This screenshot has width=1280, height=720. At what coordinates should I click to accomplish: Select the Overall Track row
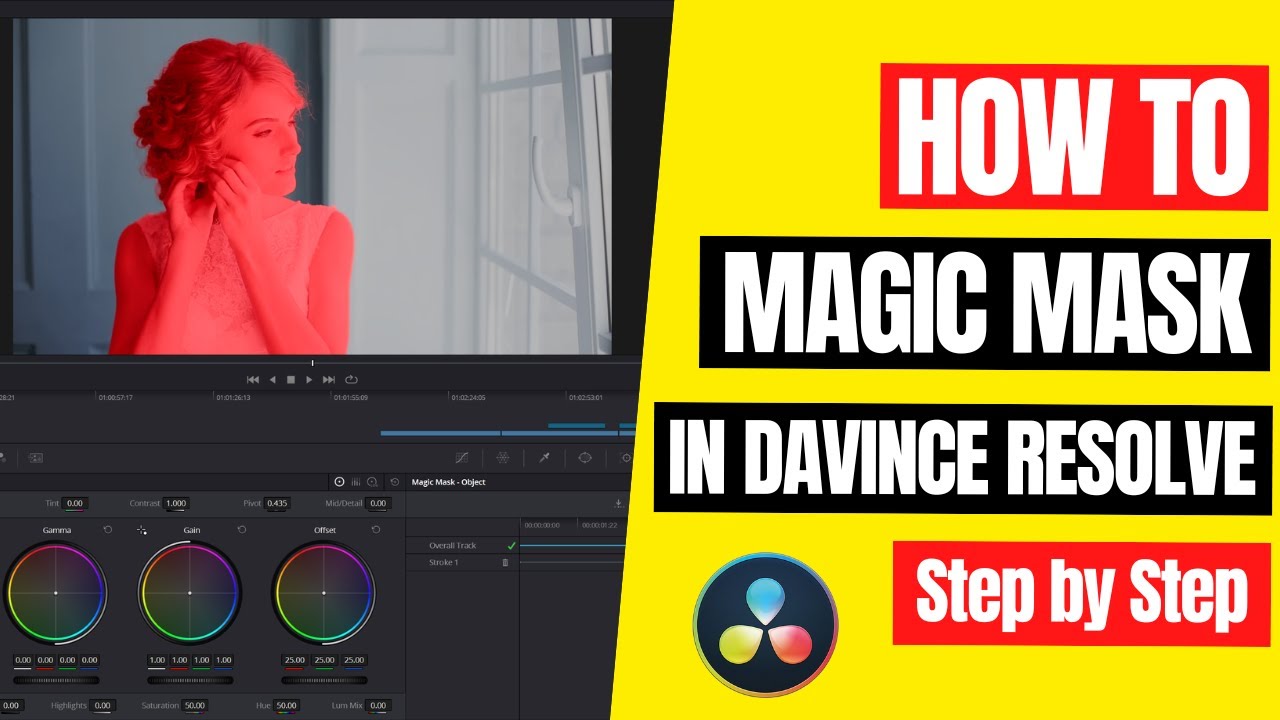tap(462, 545)
